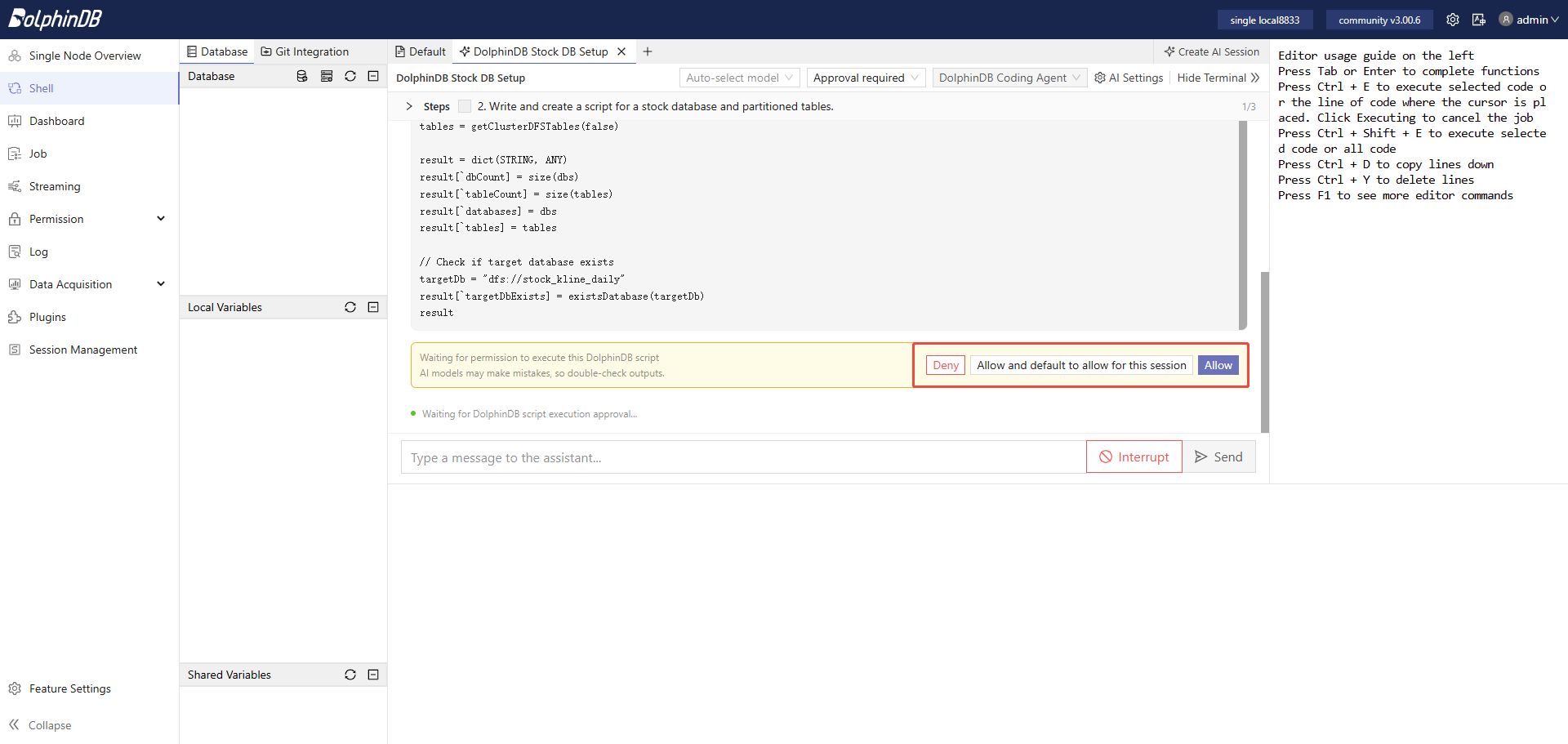
Task: Open the Approval required dropdown
Action: [866, 78]
